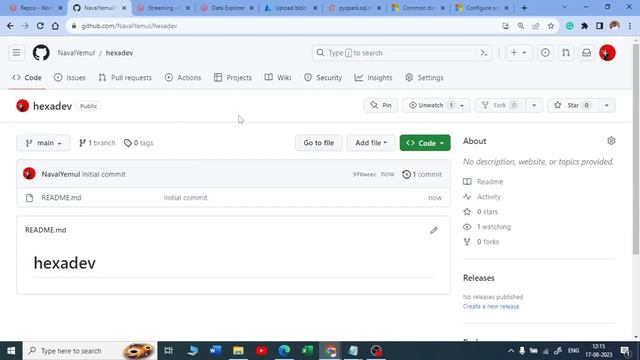Open the Star lists dropdown arrow
This screenshot has height=360, width=640.
coord(607,105)
